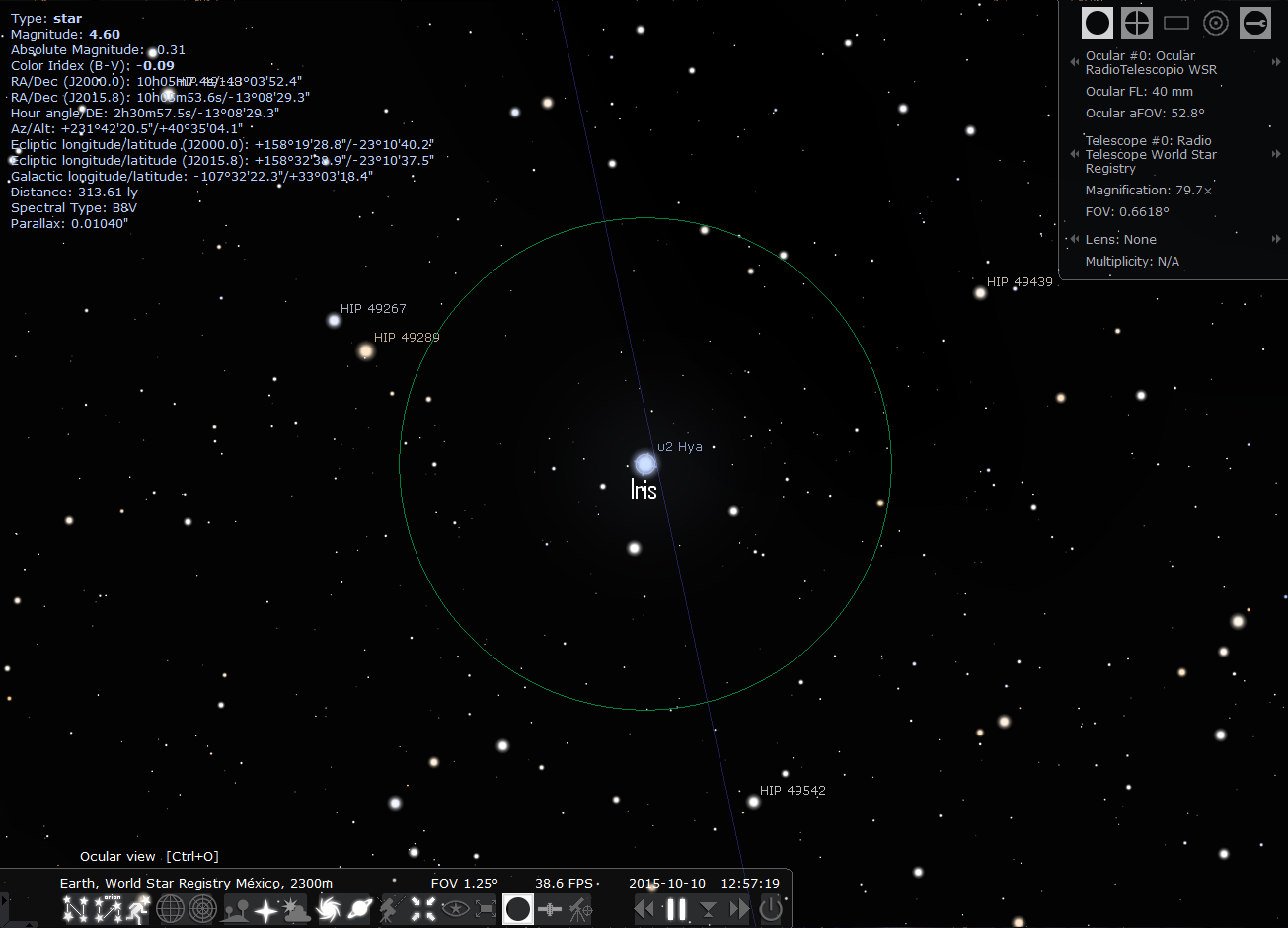Select the star labeled HIP 49289
Viewport: 1288px width, 928px height.
point(366,350)
